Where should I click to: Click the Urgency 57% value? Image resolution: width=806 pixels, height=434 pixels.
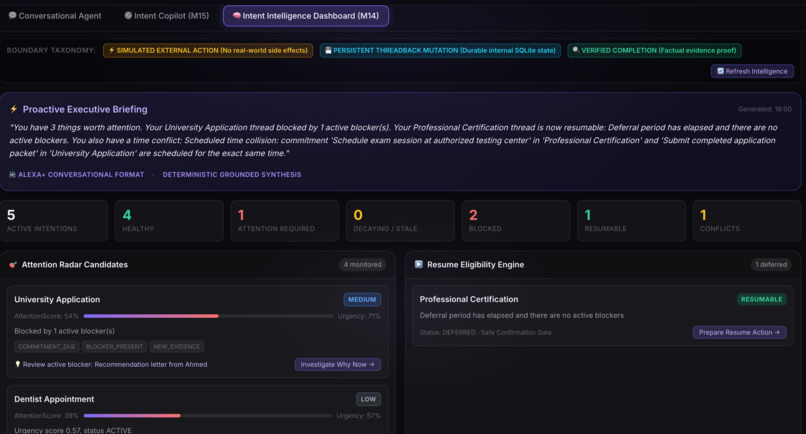[x=358, y=415]
